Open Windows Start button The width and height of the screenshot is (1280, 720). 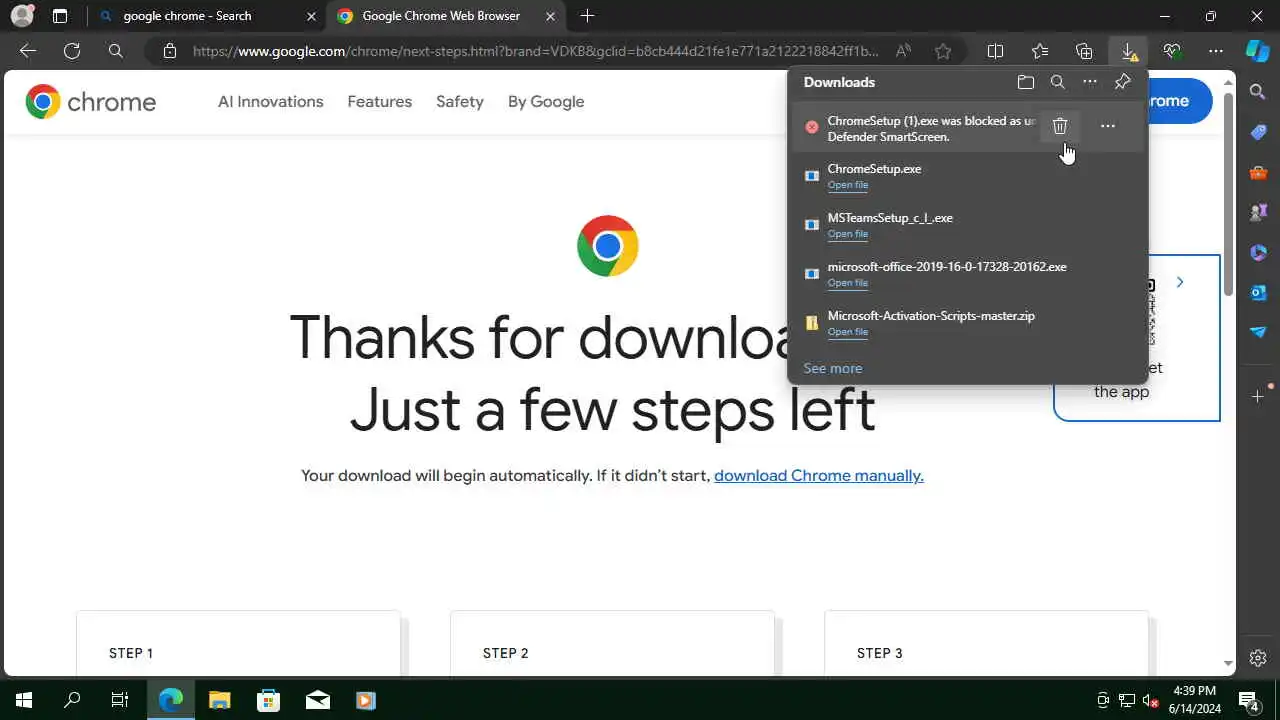click(24, 700)
